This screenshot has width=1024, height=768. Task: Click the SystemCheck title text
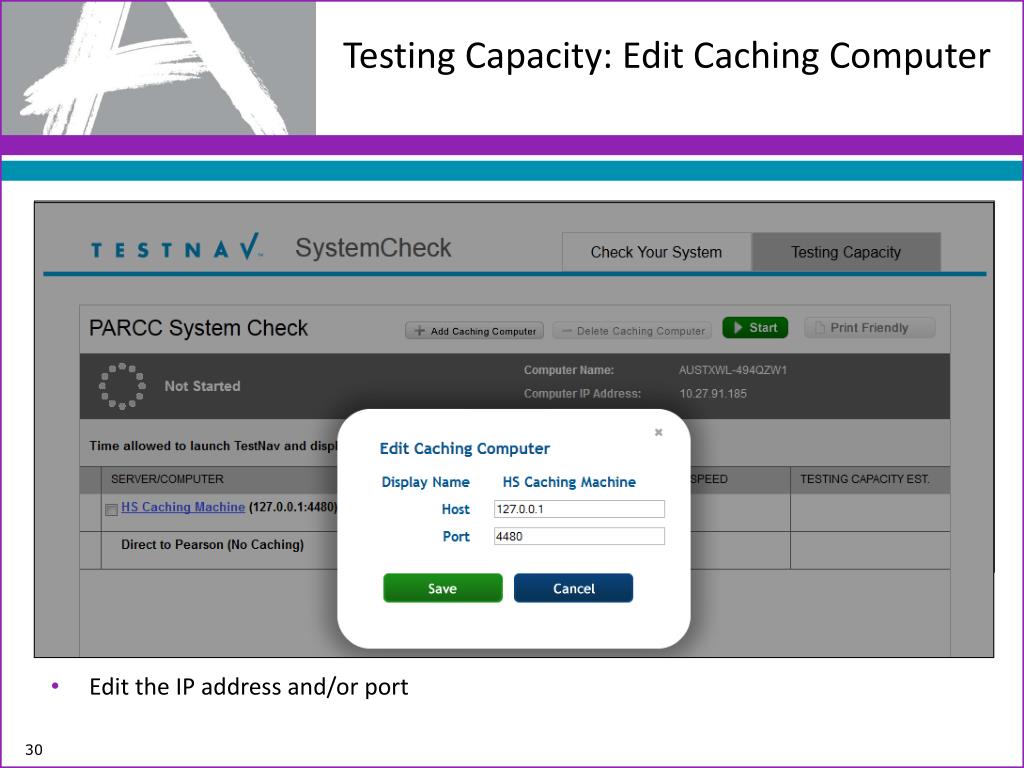pyautogui.click(x=373, y=248)
